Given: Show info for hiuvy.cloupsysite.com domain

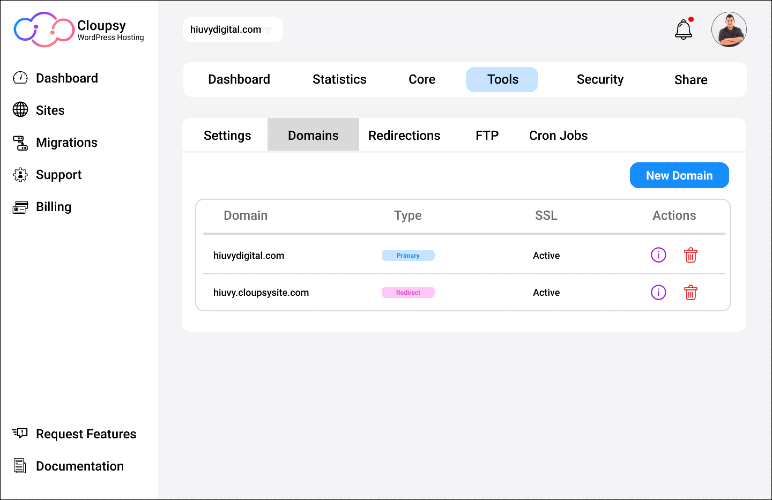Looking at the screenshot, I should [x=658, y=292].
